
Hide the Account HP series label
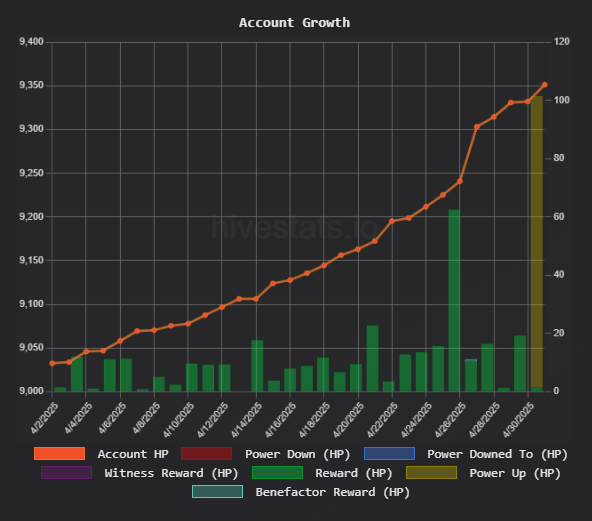click(133, 454)
